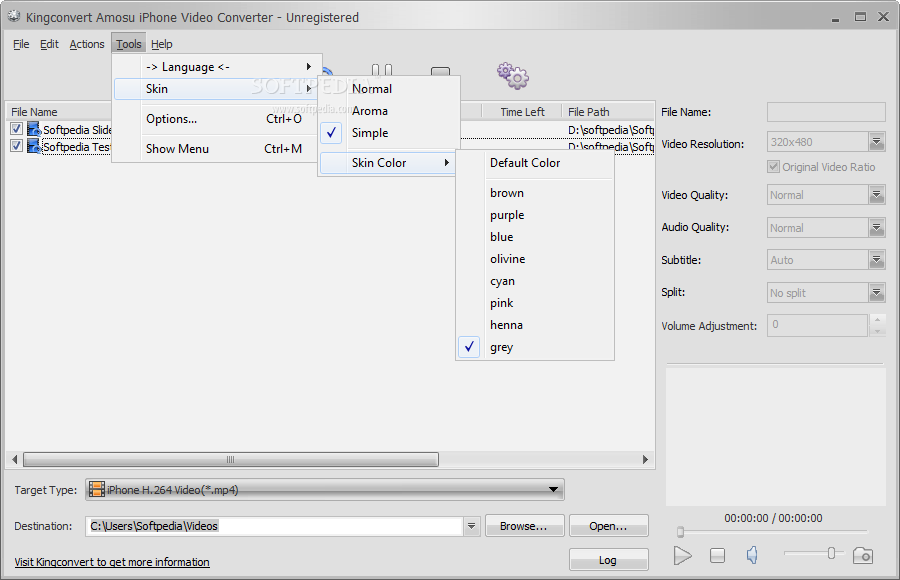900x580 pixels.
Task: Open the settings gears toolbar icon
Action: (513, 76)
